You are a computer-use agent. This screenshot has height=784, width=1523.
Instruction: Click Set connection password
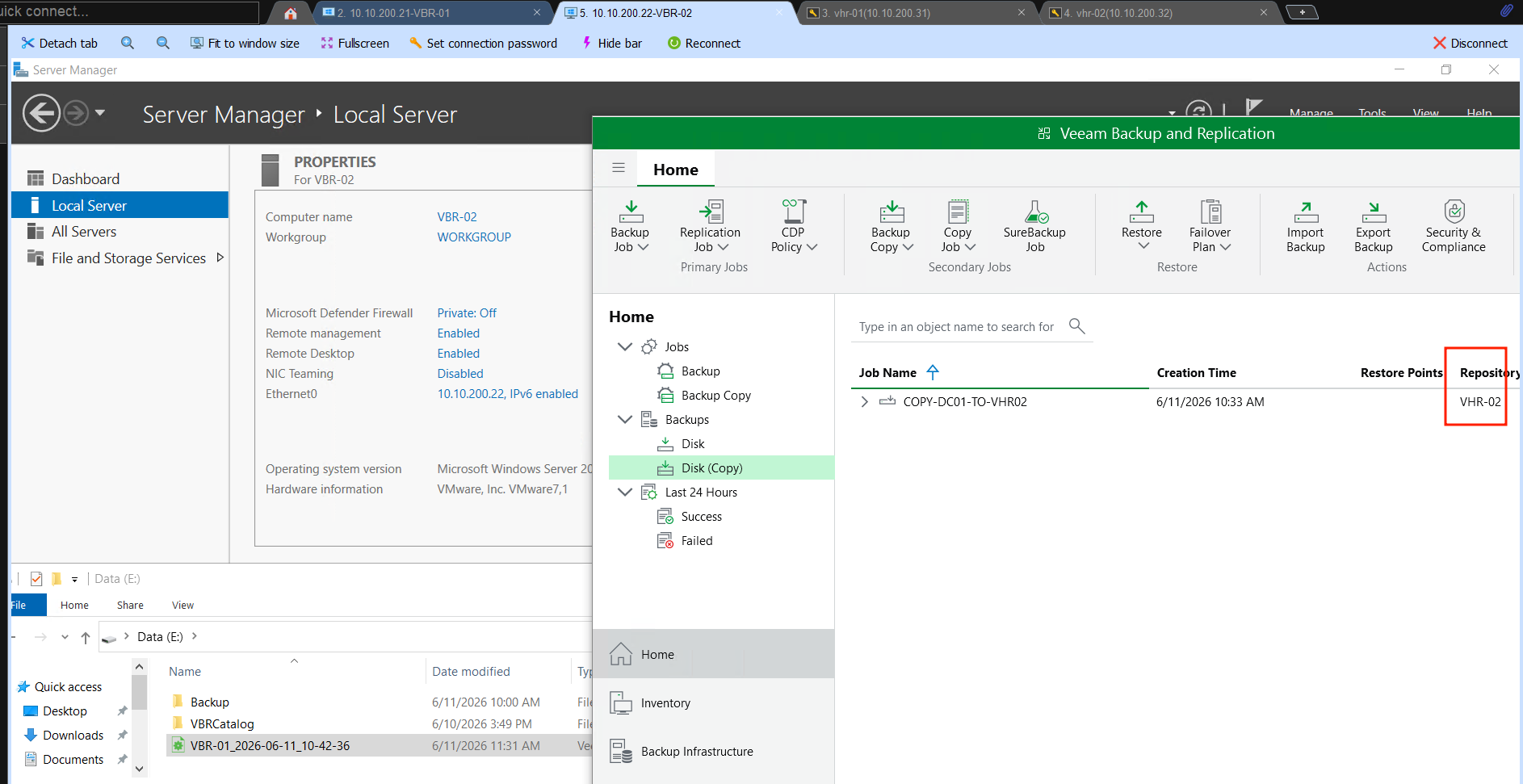coord(483,43)
